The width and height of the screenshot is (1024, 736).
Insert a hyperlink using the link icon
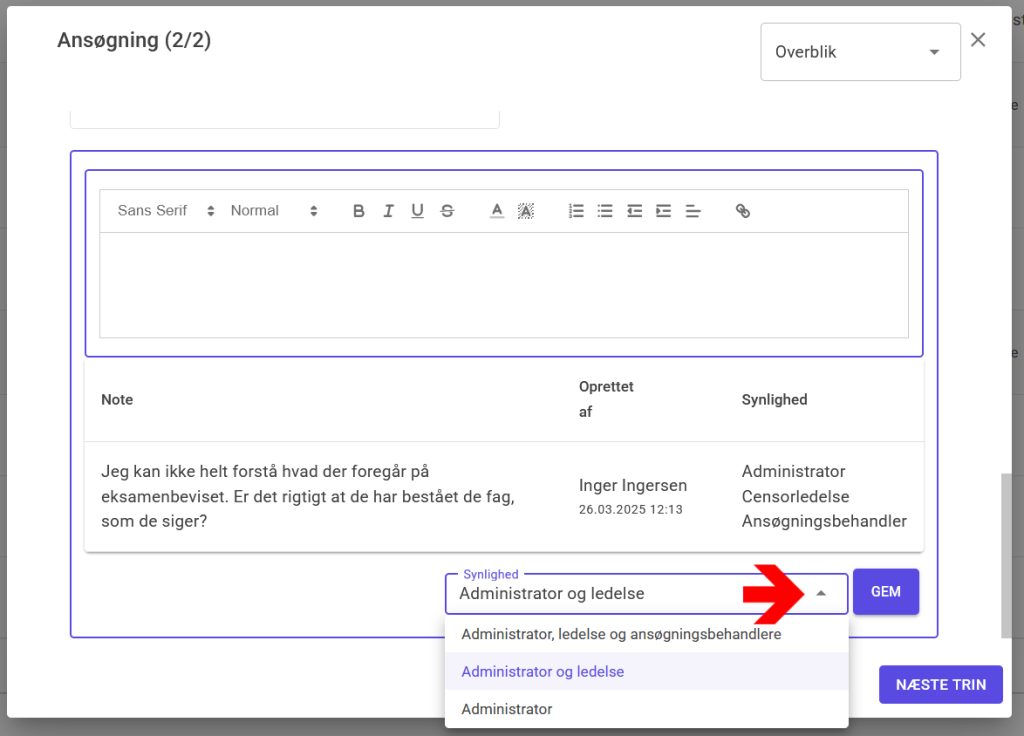tap(743, 211)
